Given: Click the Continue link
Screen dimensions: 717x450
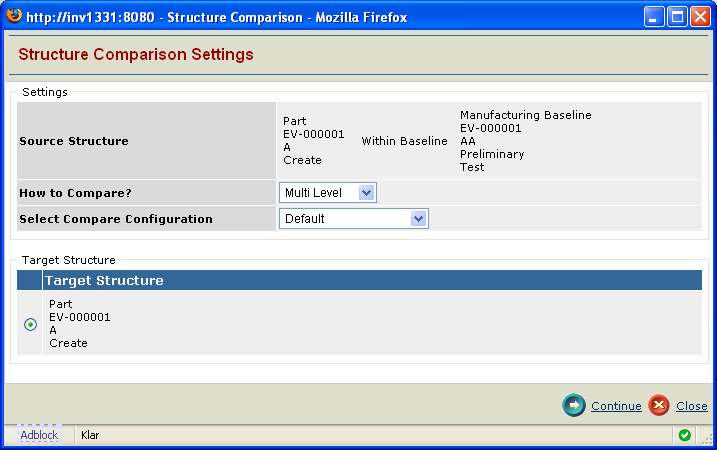Looking at the screenshot, I should point(616,406).
